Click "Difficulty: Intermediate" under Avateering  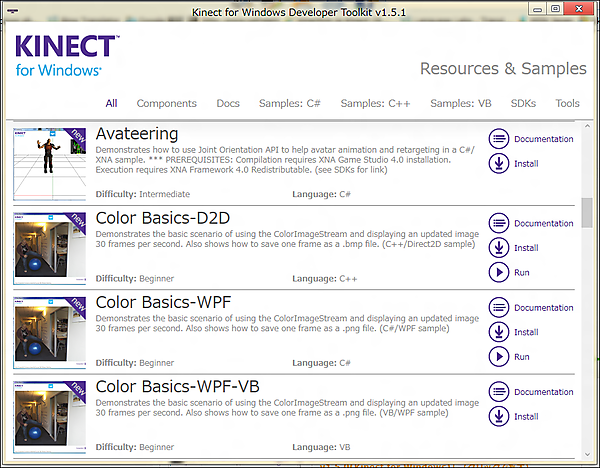pos(143,194)
